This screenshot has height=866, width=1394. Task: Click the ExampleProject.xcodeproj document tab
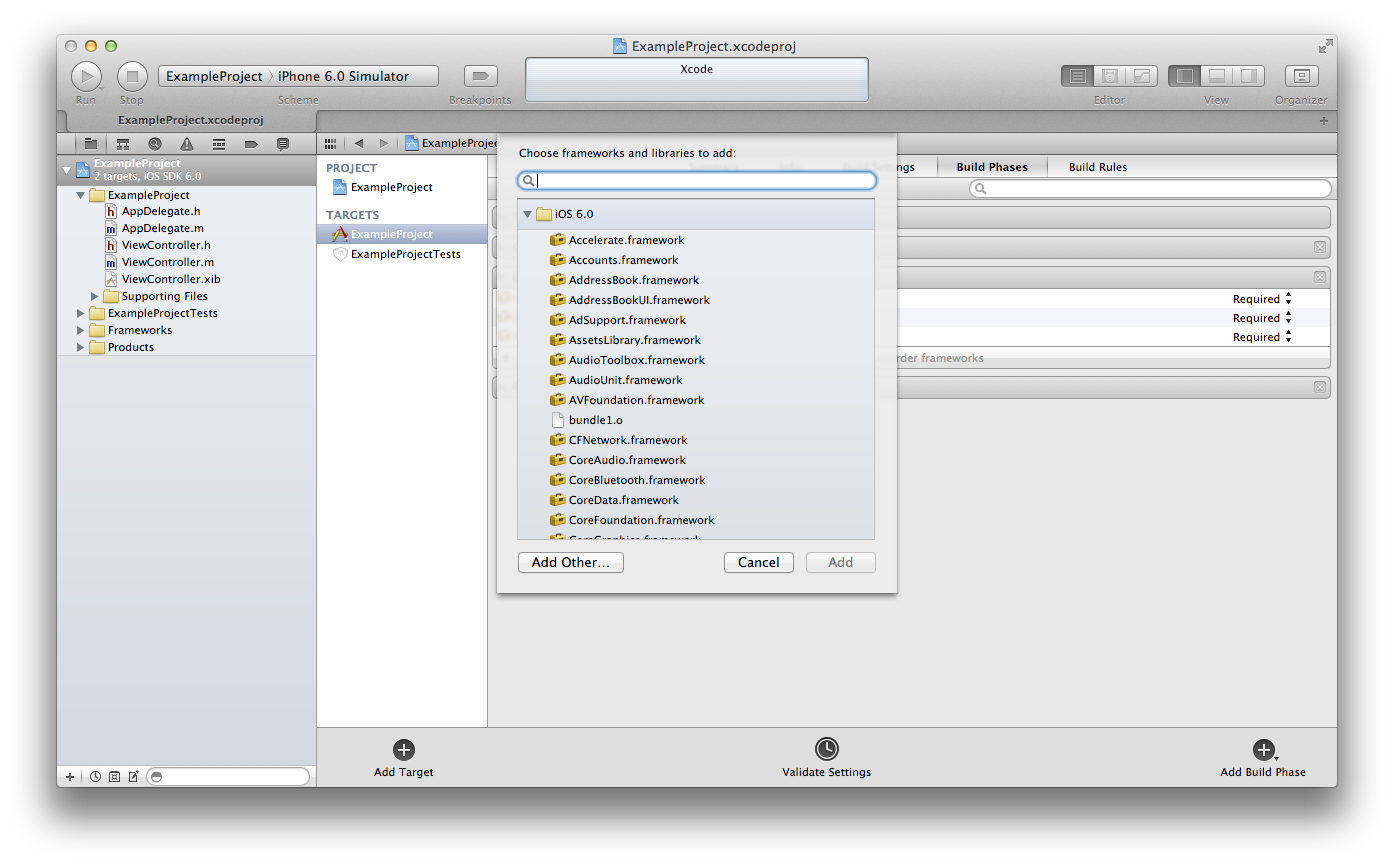click(x=190, y=120)
